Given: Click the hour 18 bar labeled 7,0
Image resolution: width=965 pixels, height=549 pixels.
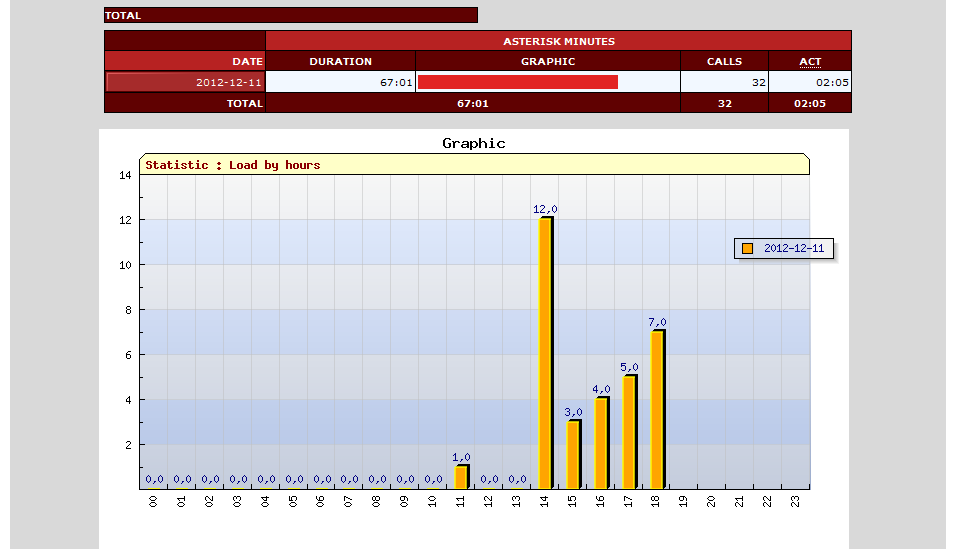Looking at the screenshot, I should pyautogui.click(x=658, y=410).
